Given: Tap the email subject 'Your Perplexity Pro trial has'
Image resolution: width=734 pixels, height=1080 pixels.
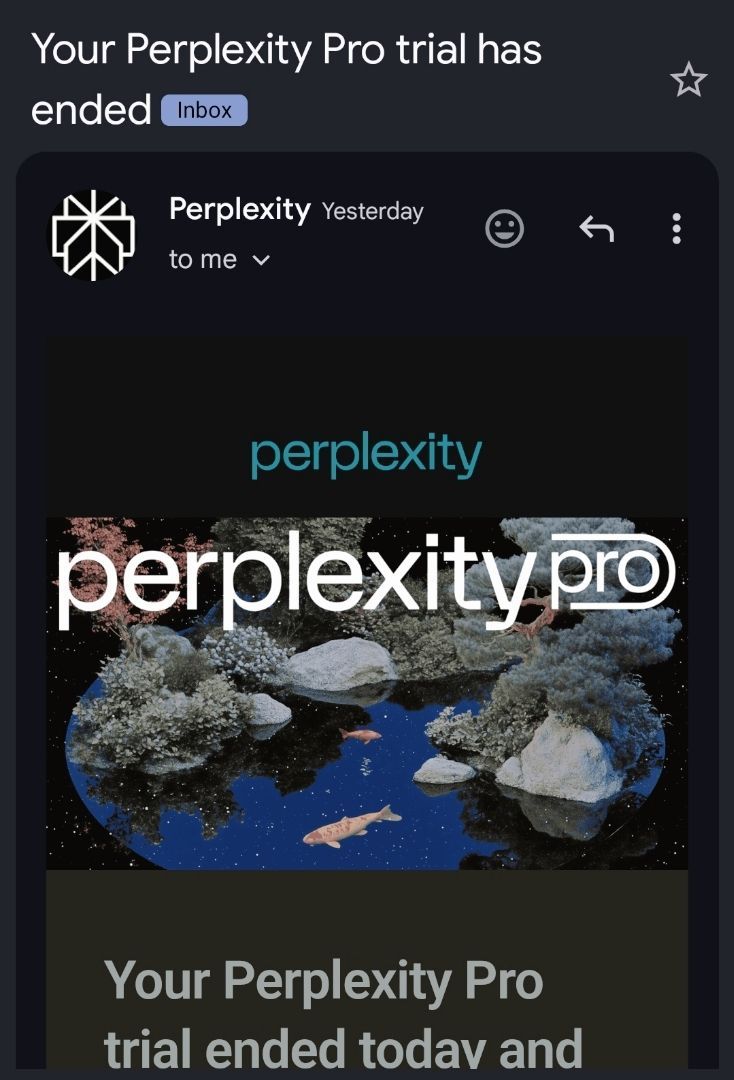Looking at the screenshot, I should [x=286, y=50].
